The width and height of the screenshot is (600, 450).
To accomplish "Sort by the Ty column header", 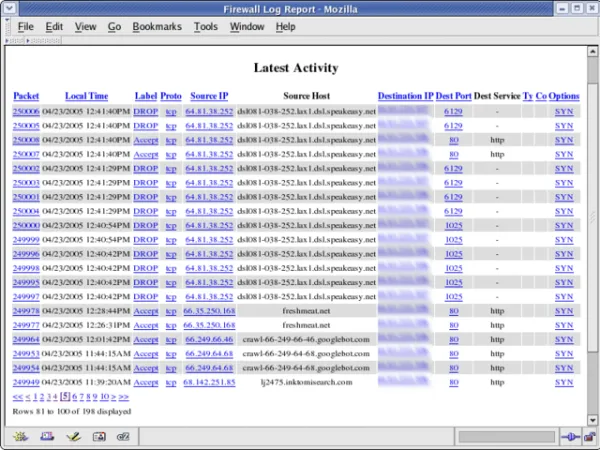I will click(528, 96).
